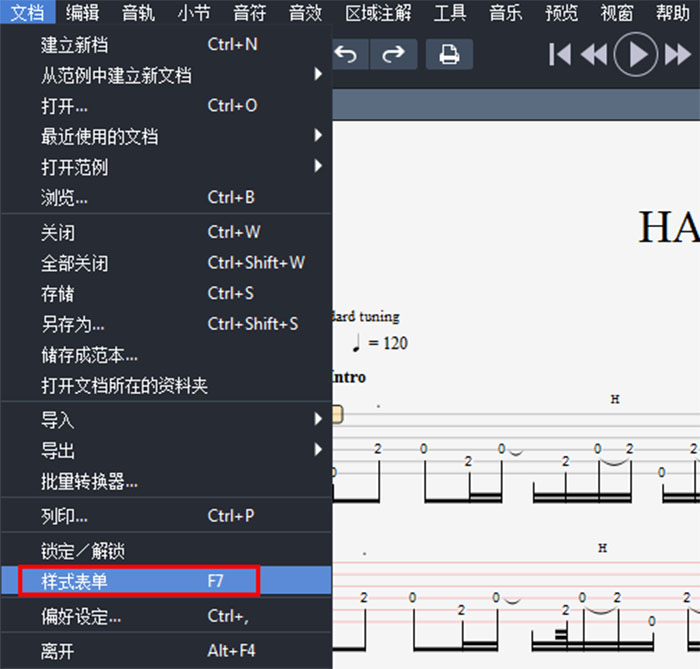Click the tempo marking 120
The image size is (700, 669).
[388, 344]
